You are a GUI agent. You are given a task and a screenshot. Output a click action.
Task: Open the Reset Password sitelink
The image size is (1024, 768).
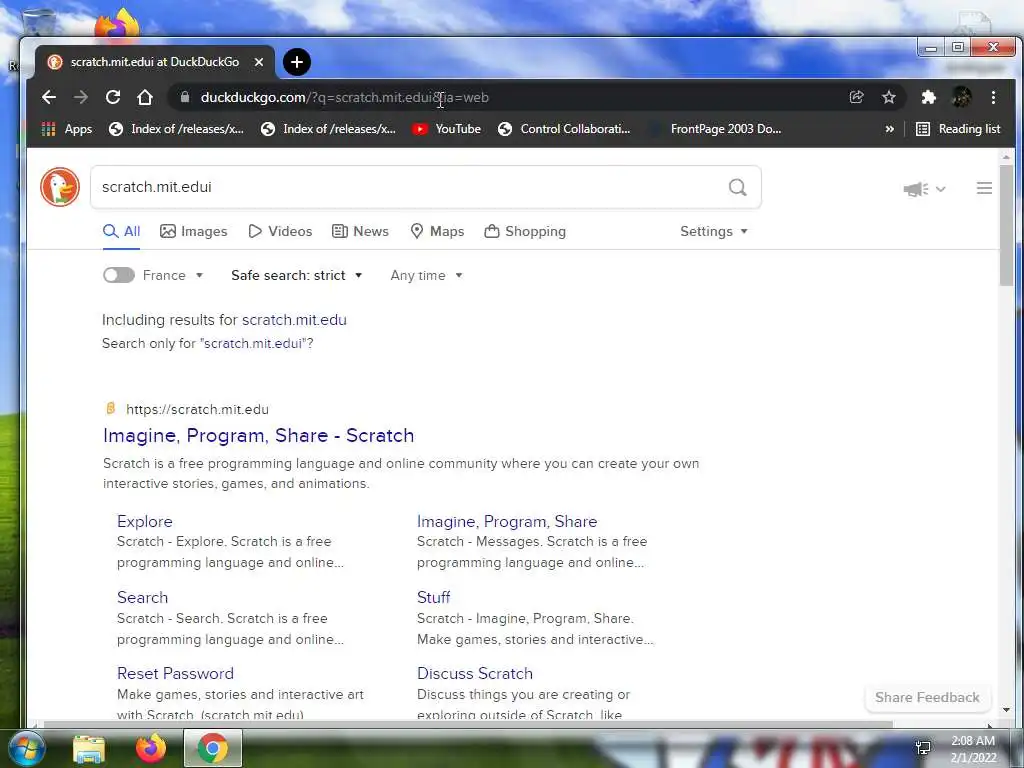(x=175, y=673)
